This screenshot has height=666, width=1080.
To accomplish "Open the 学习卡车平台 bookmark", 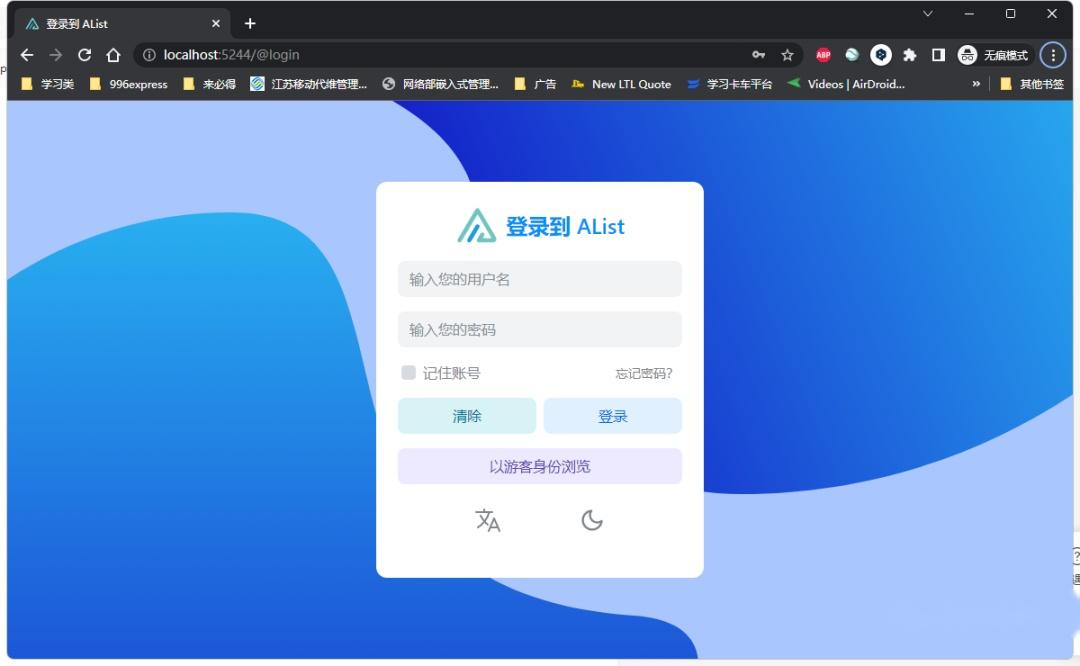I will click(x=729, y=84).
